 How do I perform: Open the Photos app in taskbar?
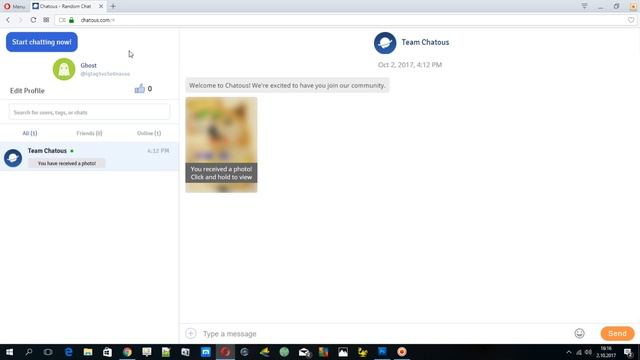click(343, 352)
